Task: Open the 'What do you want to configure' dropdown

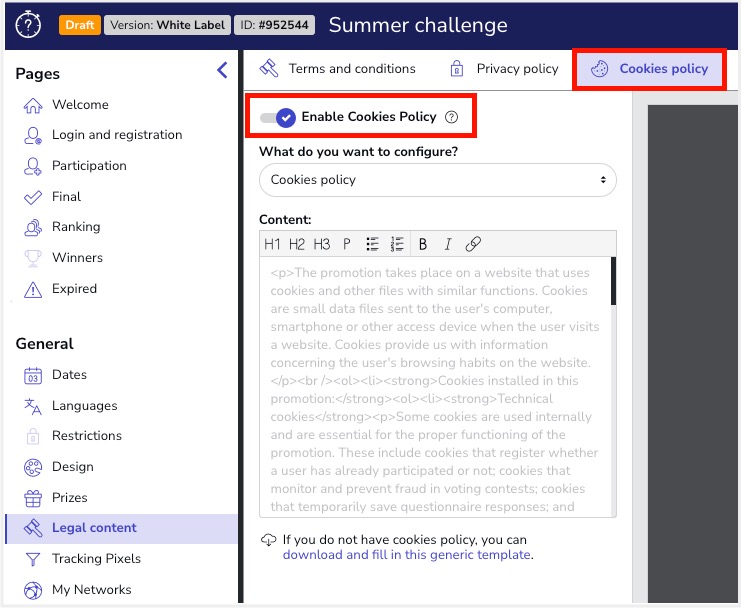Action: (437, 180)
